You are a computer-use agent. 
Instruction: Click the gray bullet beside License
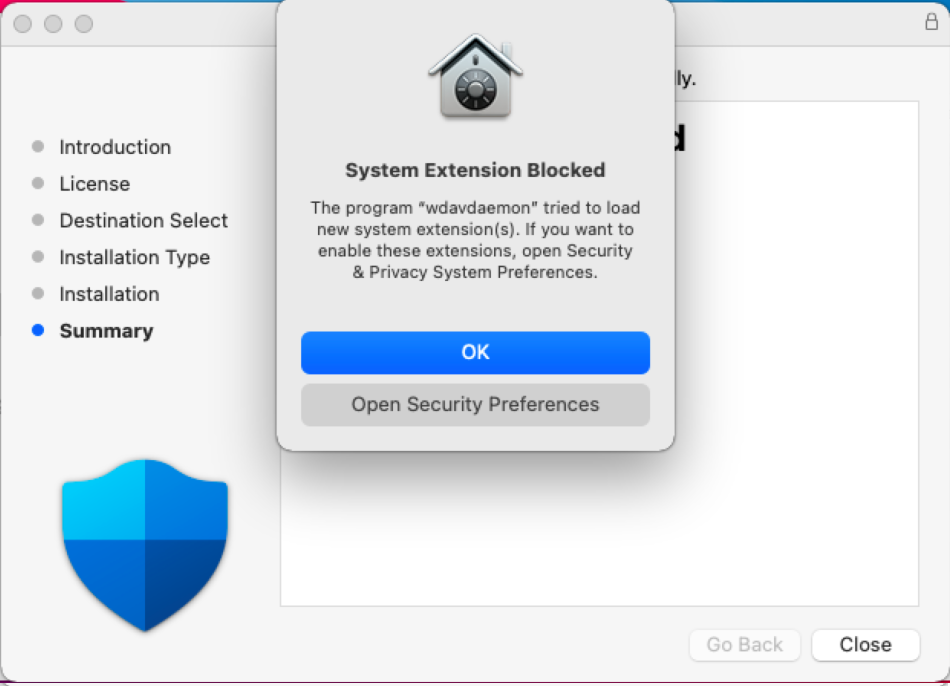(38, 183)
